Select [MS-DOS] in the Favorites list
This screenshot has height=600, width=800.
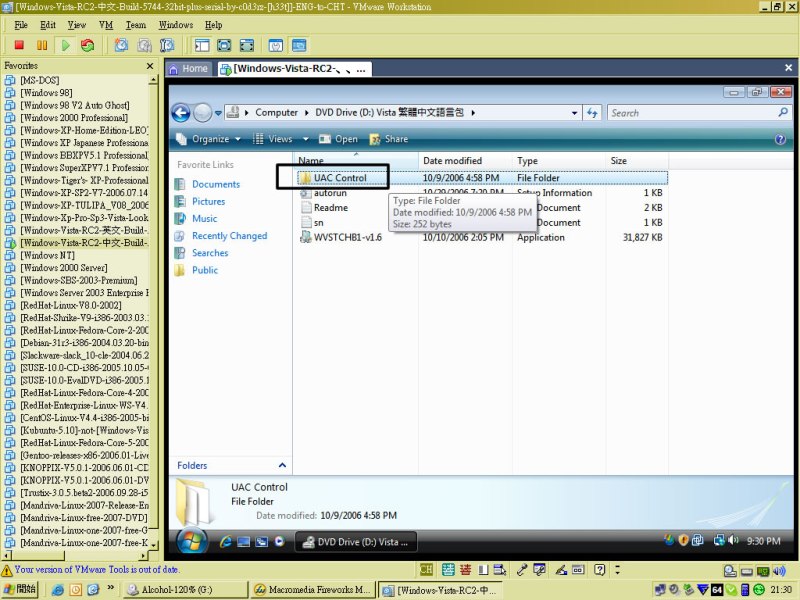point(40,80)
